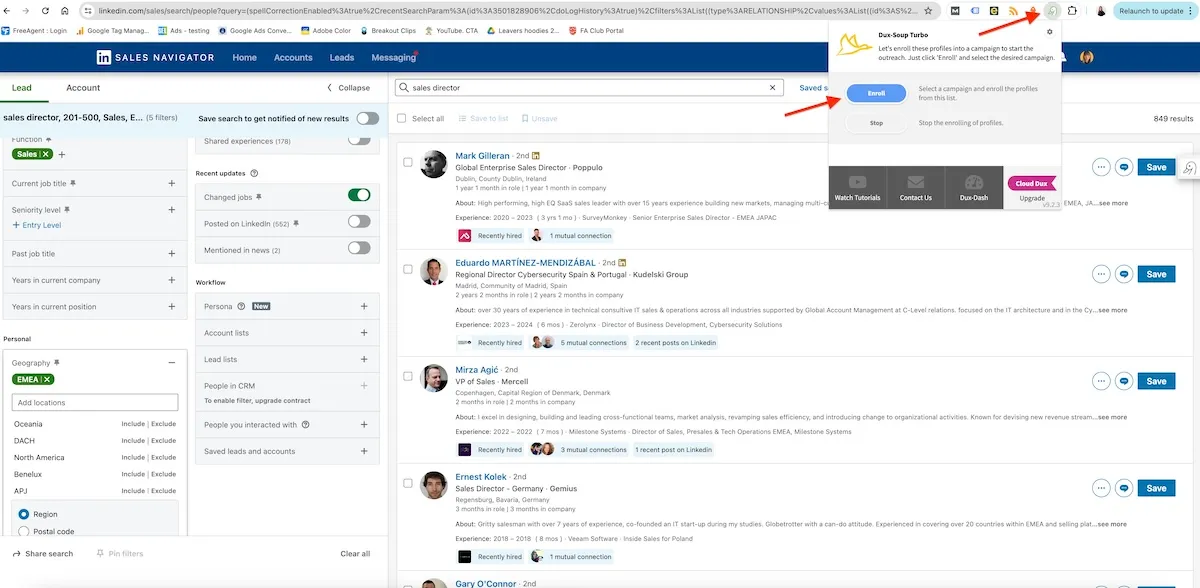Switch to the Account tab
Image resolution: width=1200 pixels, height=588 pixels.
83,87
